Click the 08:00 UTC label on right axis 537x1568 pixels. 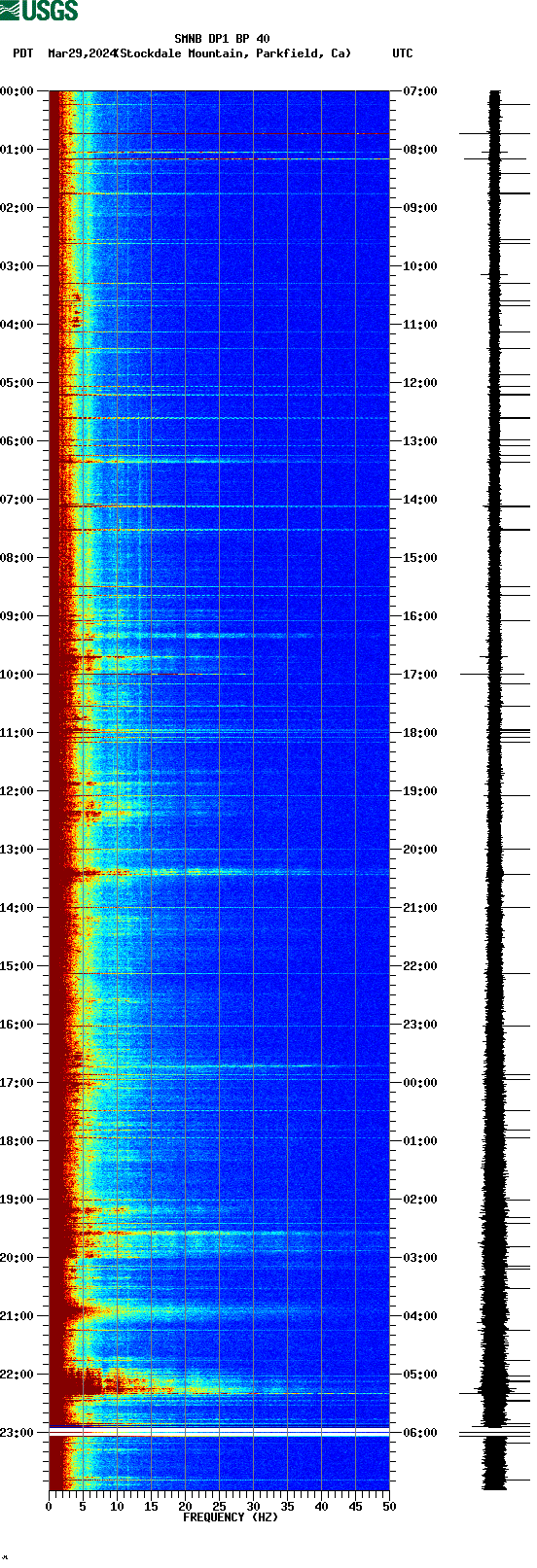[x=420, y=150]
